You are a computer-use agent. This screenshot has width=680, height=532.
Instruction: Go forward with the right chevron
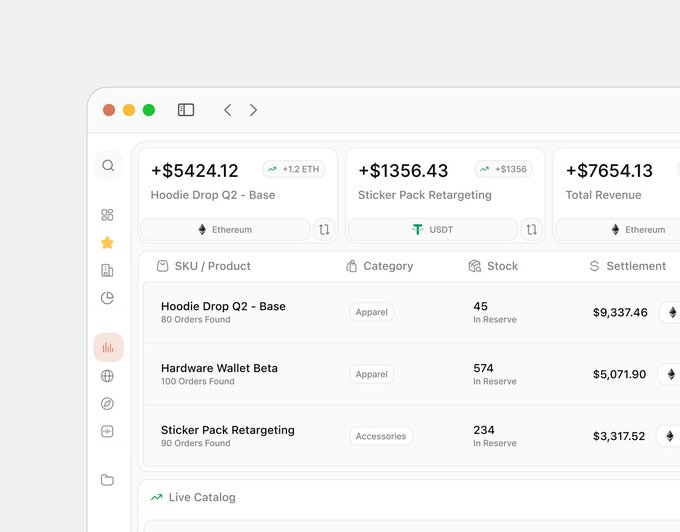pyautogui.click(x=253, y=110)
